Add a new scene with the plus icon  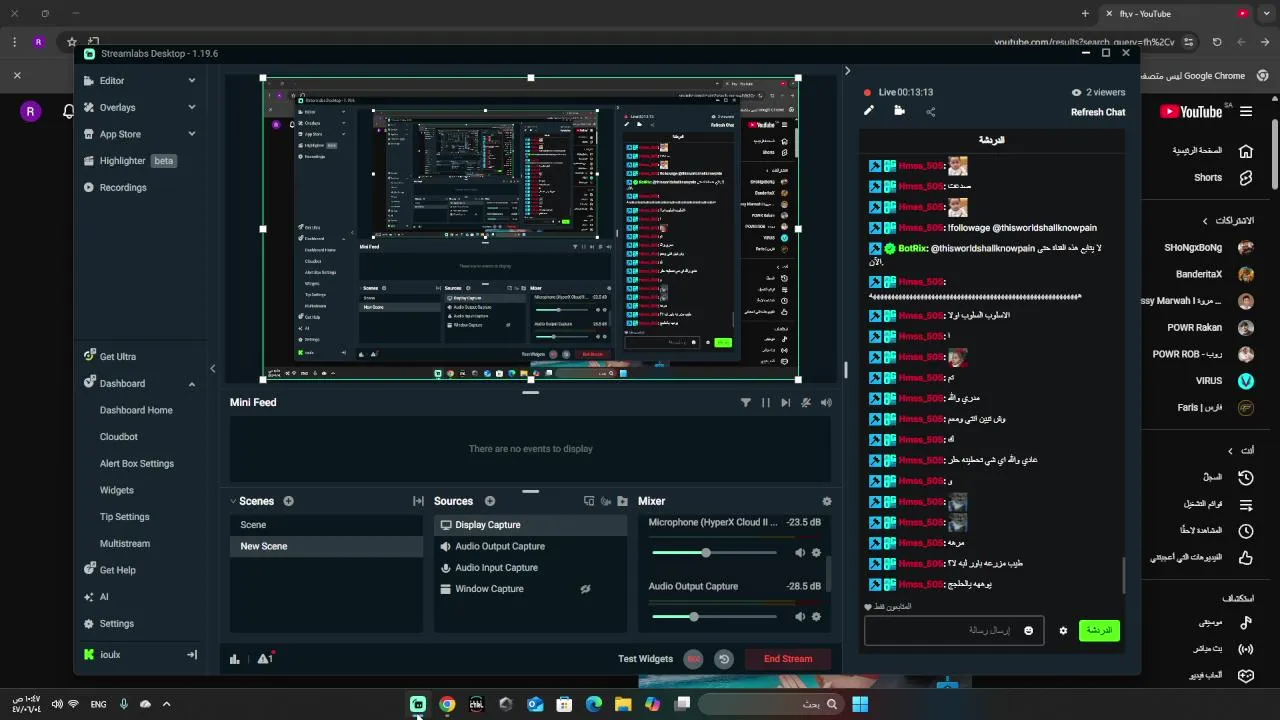288,501
